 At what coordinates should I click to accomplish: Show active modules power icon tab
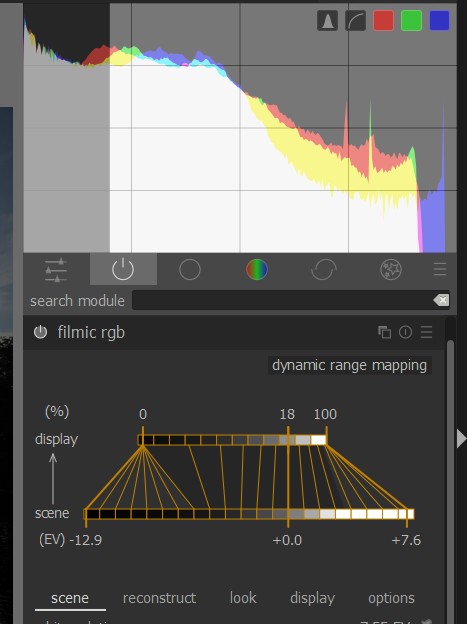pyautogui.click(x=123, y=269)
